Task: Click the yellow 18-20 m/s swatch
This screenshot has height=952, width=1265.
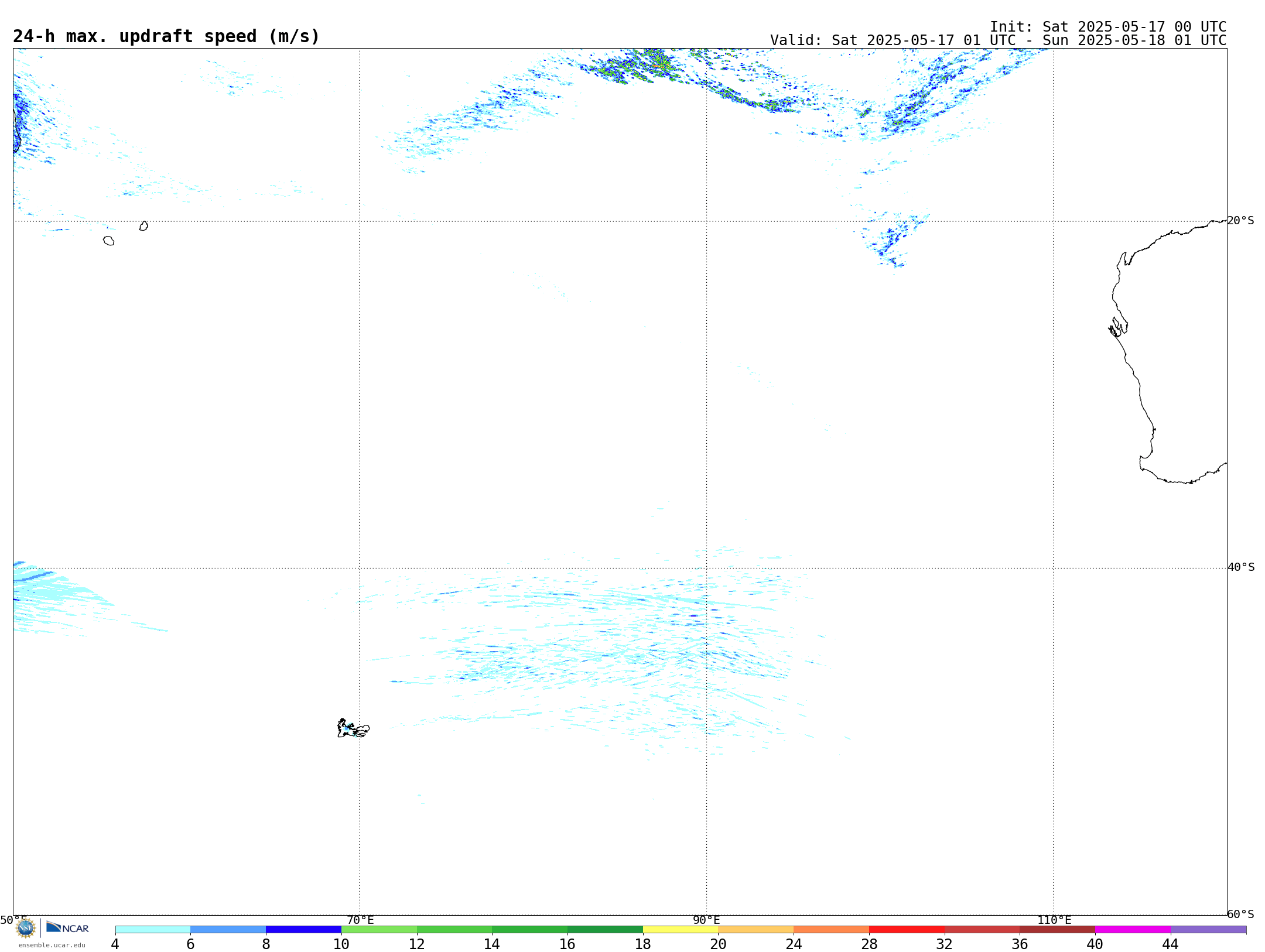Action: coord(681,929)
